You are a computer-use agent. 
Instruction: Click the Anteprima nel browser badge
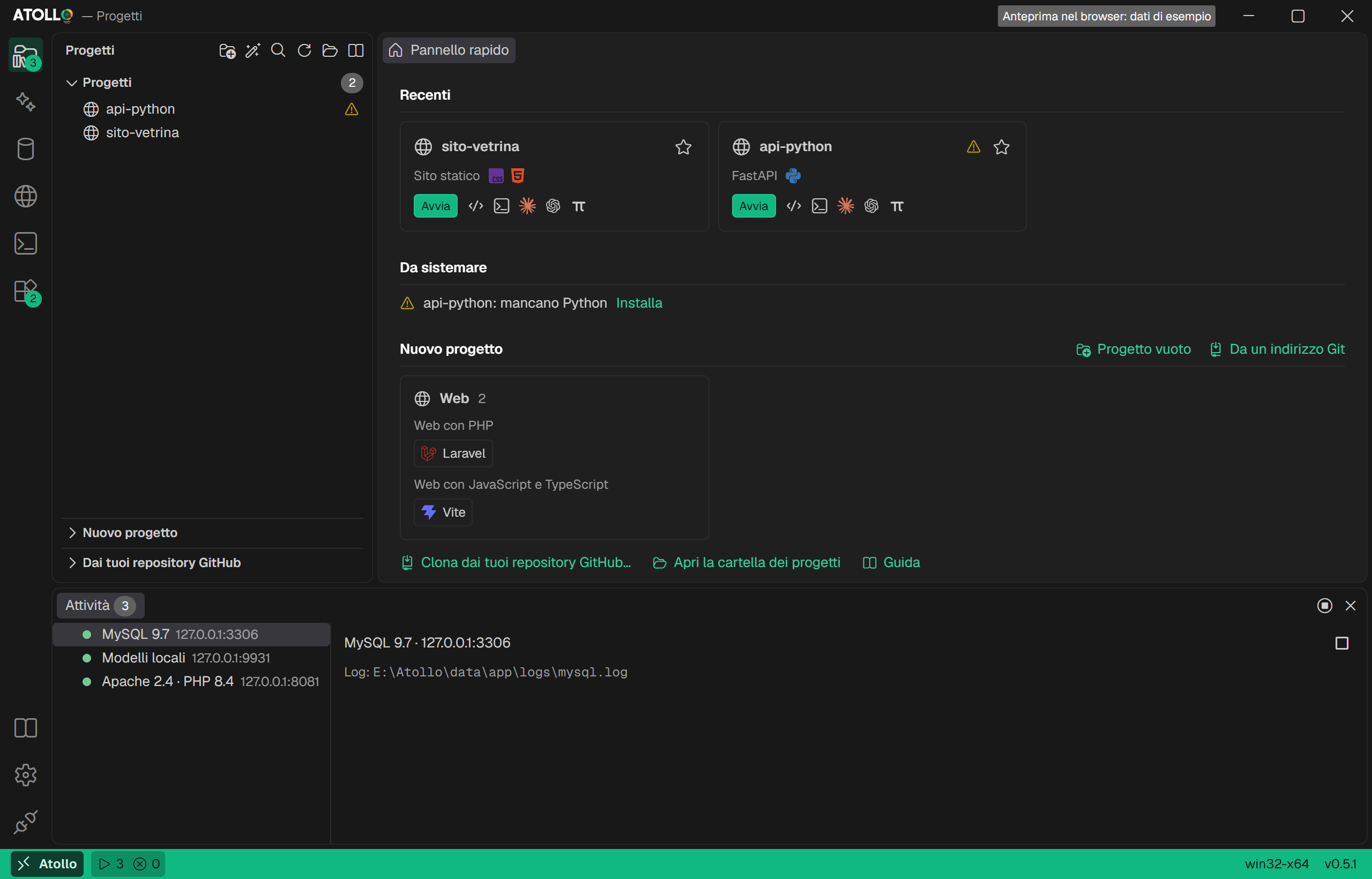[x=1106, y=16]
